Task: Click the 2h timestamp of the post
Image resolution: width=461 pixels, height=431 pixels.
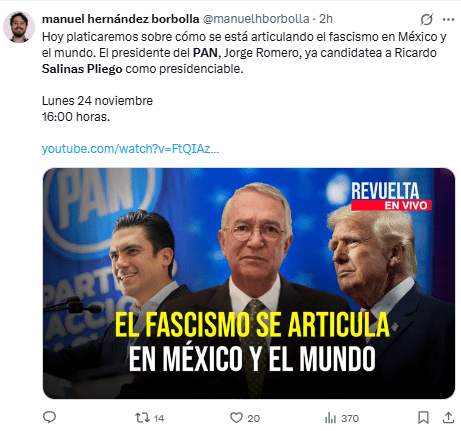Action: [326, 19]
